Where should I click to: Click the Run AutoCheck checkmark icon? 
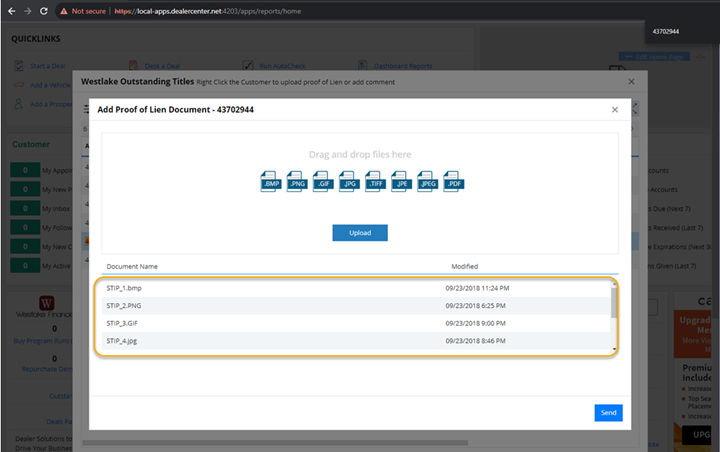(x=248, y=66)
